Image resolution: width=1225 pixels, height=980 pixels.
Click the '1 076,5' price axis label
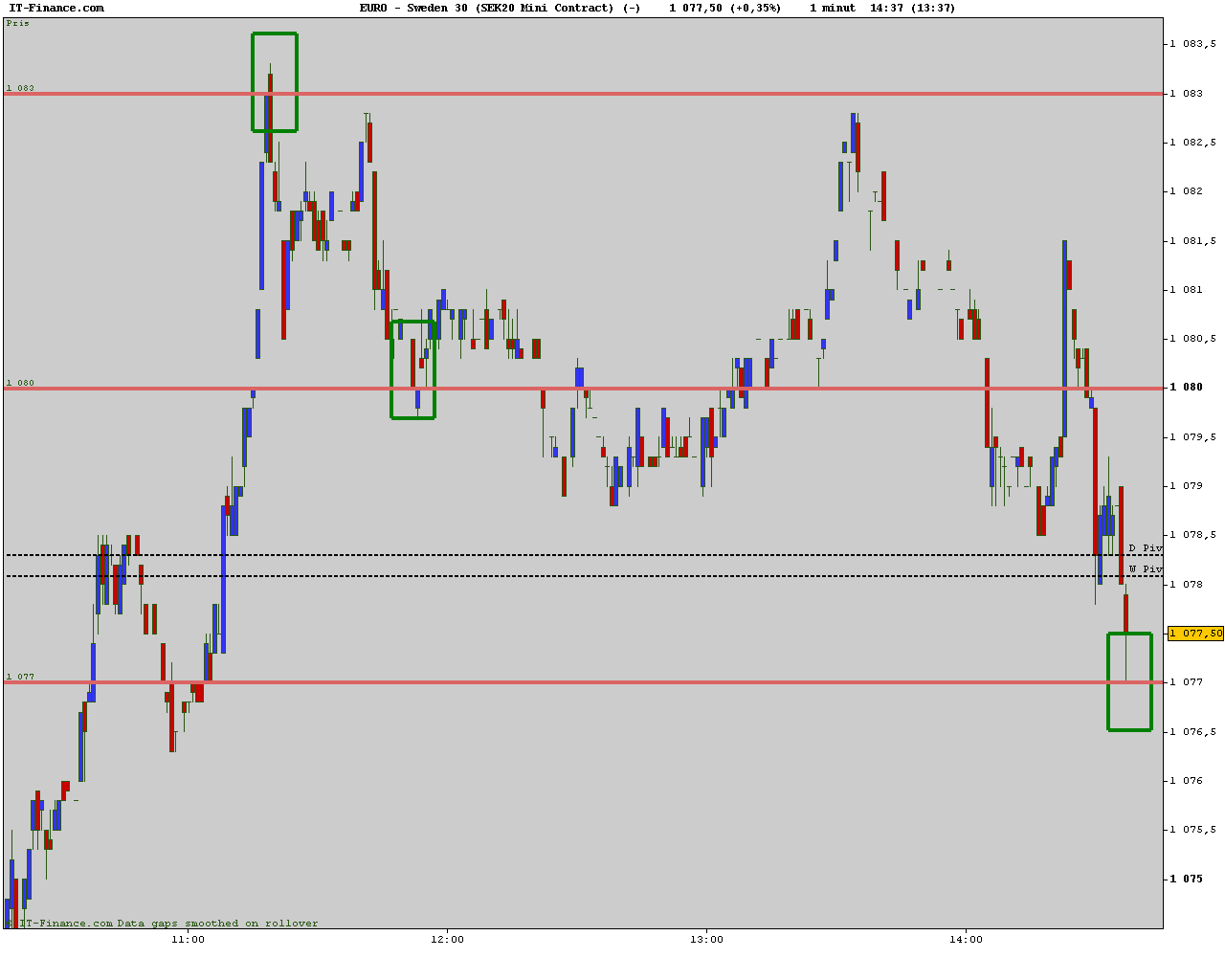(x=1193, y=732)
